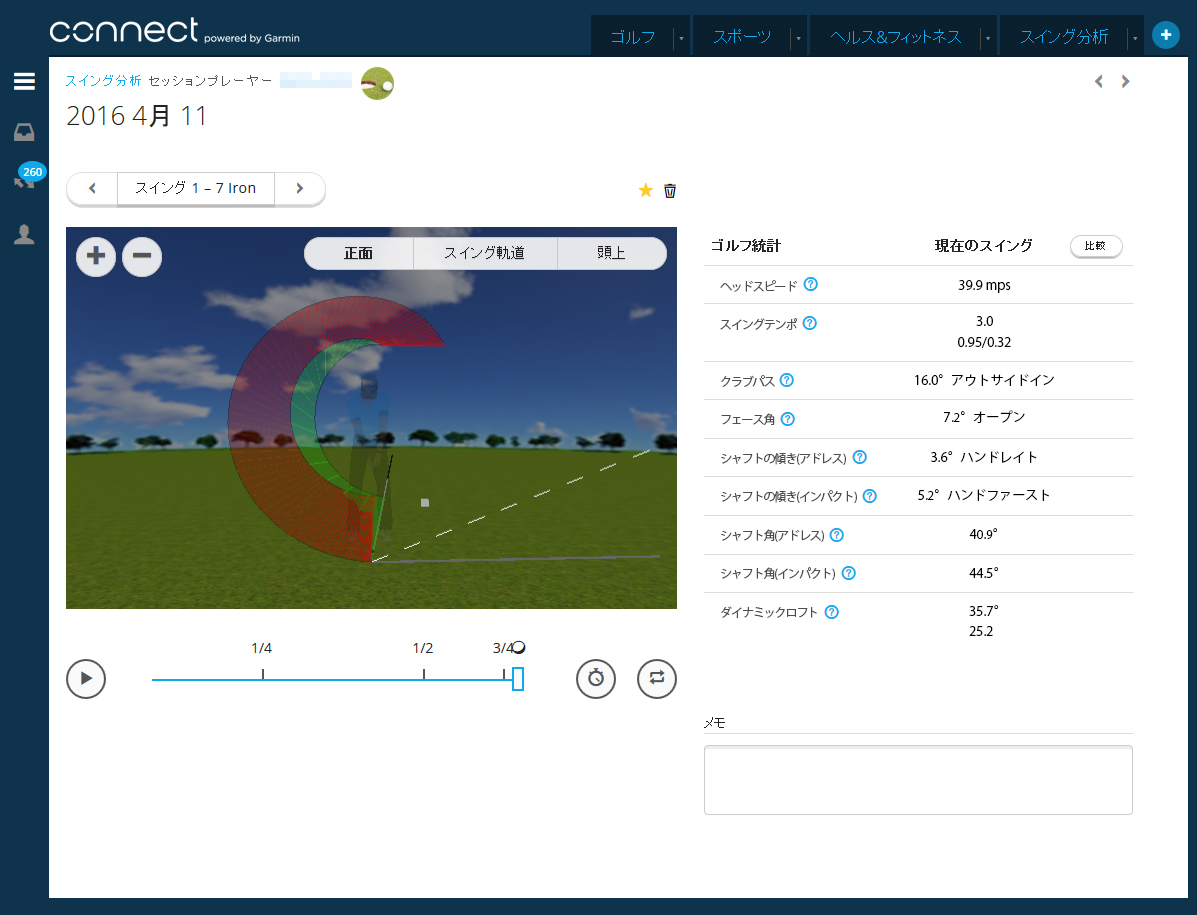The height and width of the screenshot is (915, 1197).
Task: Click the 比較 compare button
Action: point(1095,246)
